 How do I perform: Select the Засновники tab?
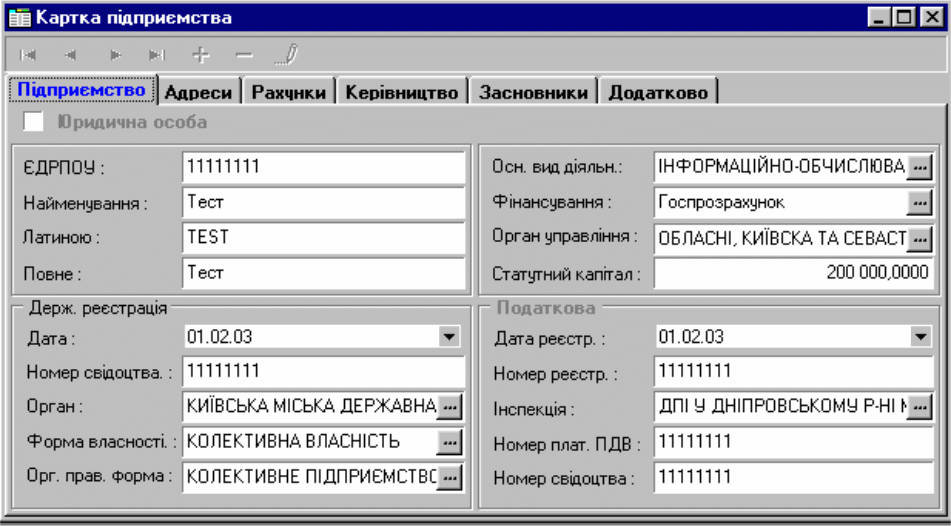[532, 92]
